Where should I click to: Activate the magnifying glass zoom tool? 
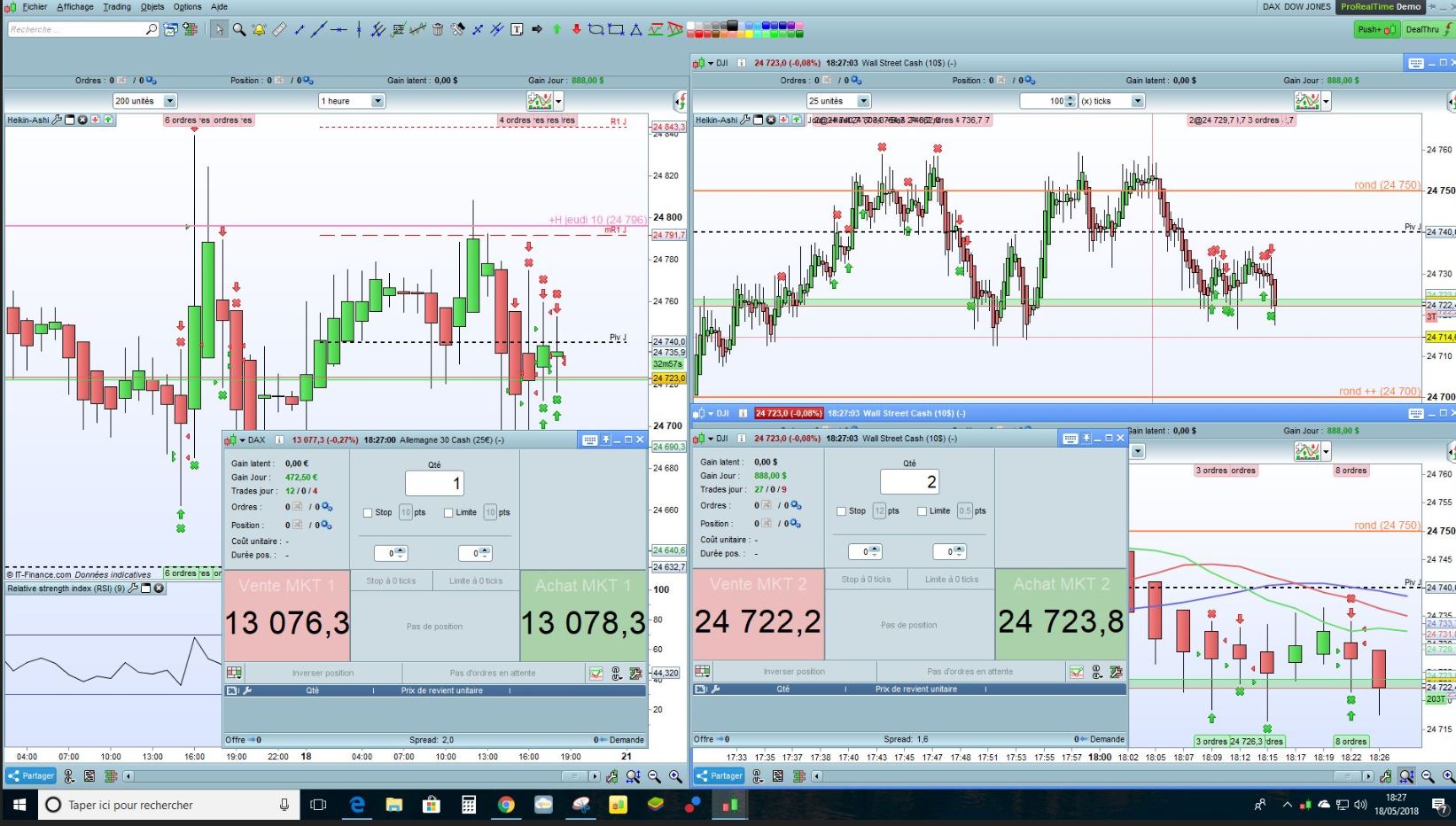point(239,29)
